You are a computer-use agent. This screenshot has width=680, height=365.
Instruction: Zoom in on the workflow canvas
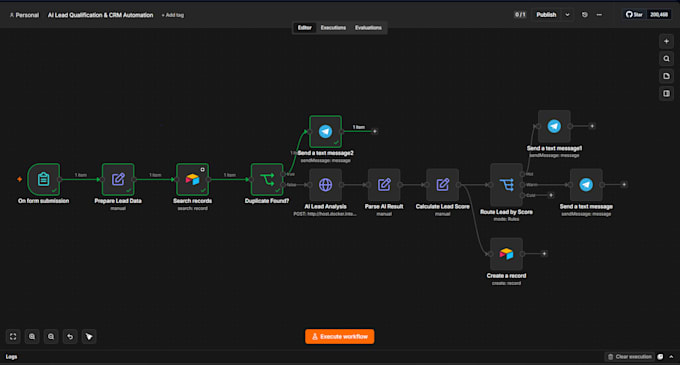click(32, 336)
